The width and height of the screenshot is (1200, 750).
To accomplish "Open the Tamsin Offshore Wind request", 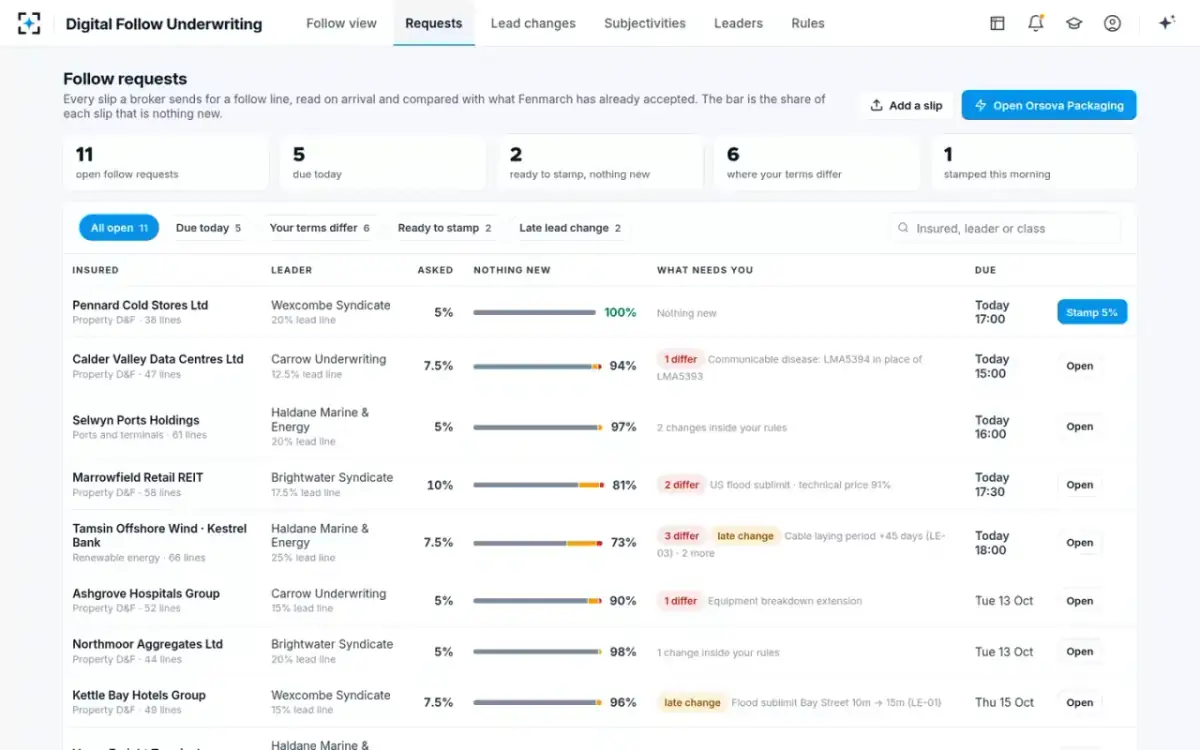I will pos(1079,543).
